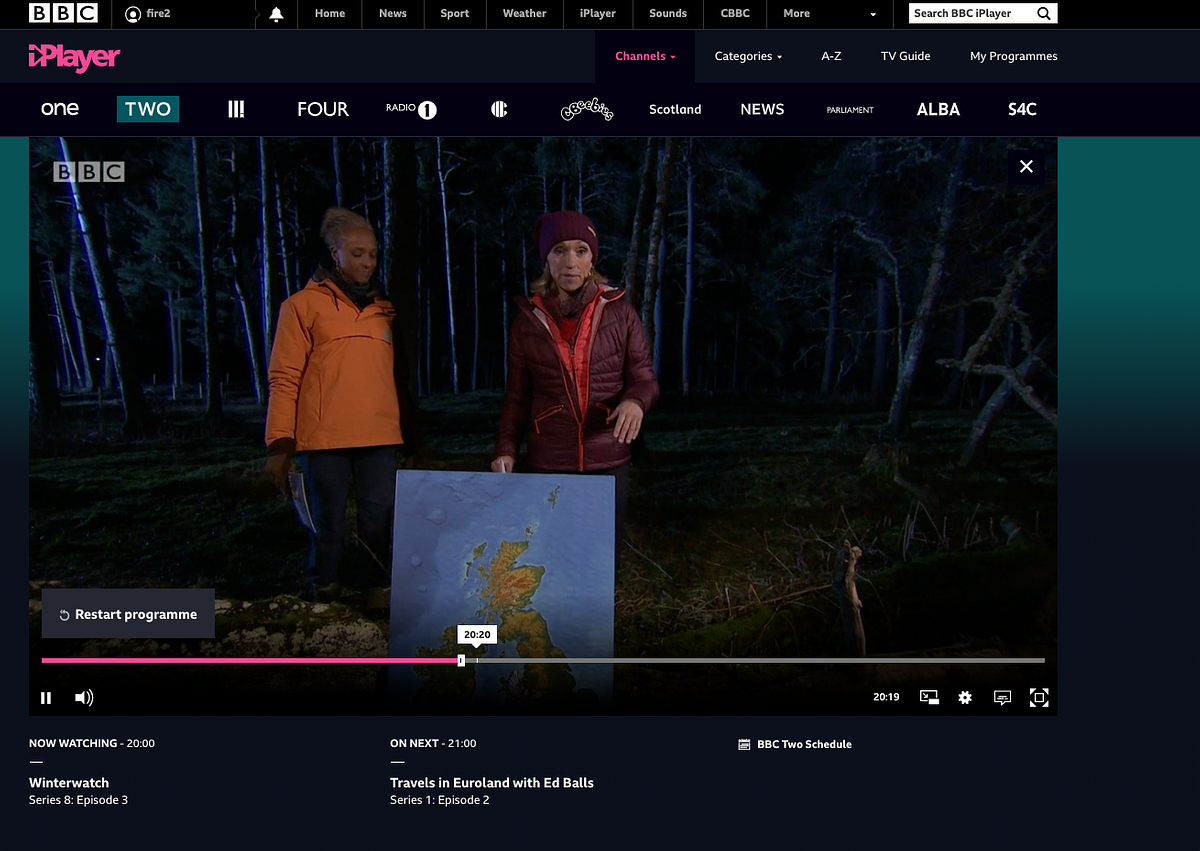Click the Restart programme button
The image size is (1200, 851).
[x=128, y=614]
